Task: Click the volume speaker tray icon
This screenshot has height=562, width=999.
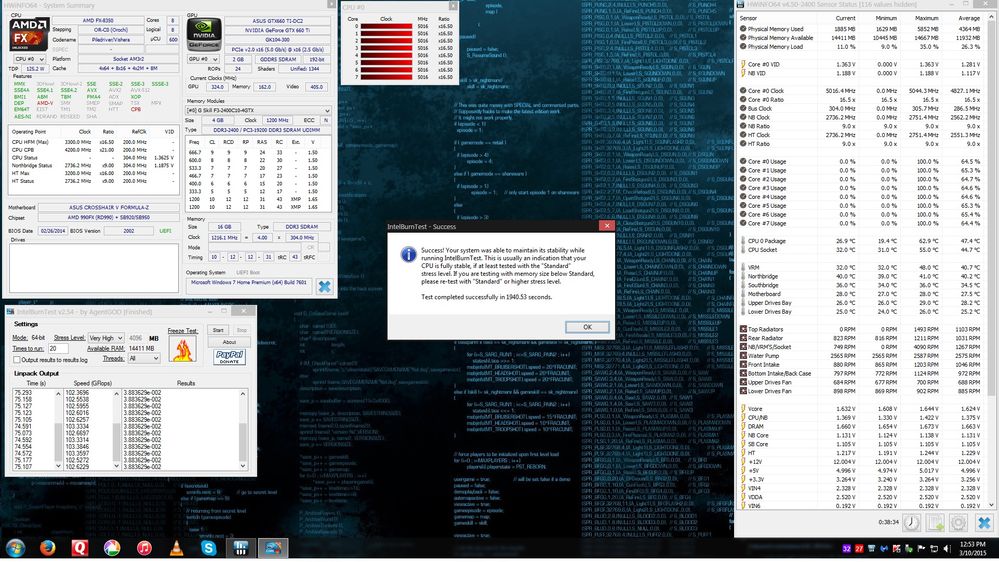Action: (x=945, y=549)
